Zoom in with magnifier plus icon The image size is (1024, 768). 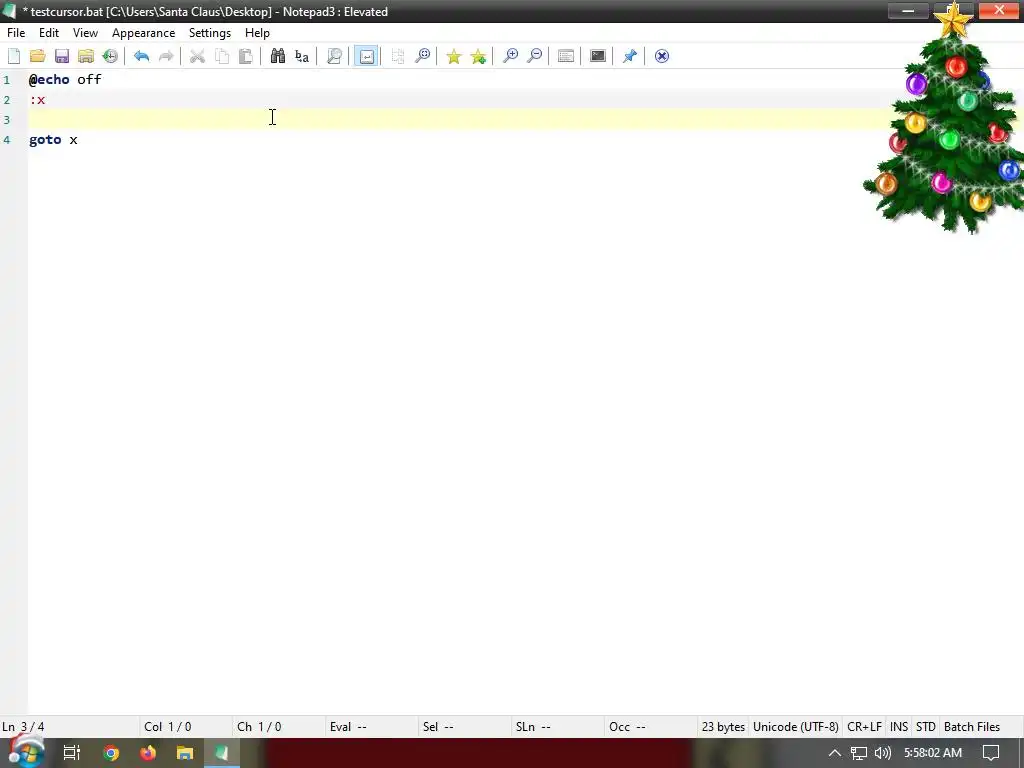tap(510, 56)
